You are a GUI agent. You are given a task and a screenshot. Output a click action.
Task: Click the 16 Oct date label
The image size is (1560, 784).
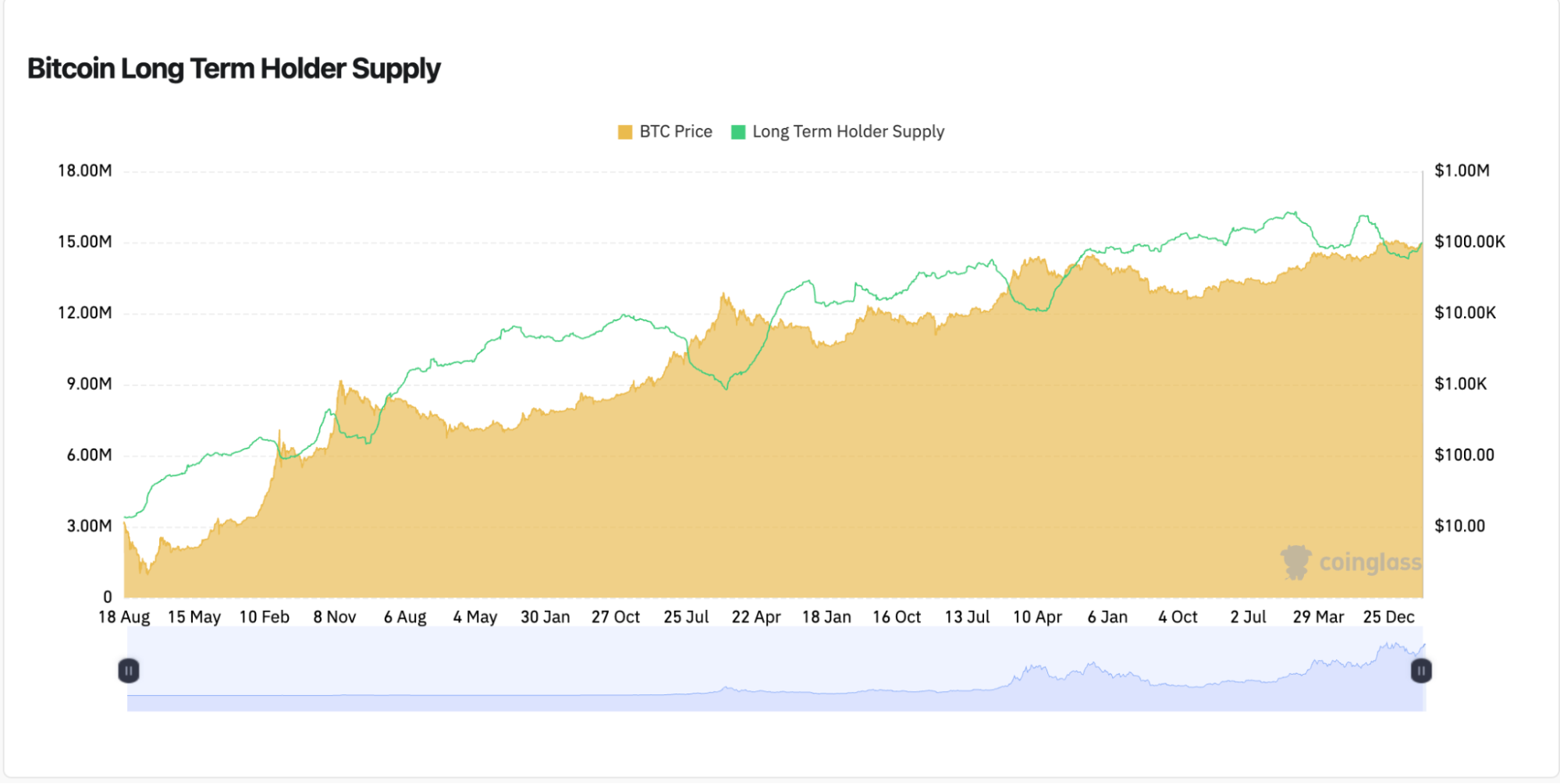point(897,617)
